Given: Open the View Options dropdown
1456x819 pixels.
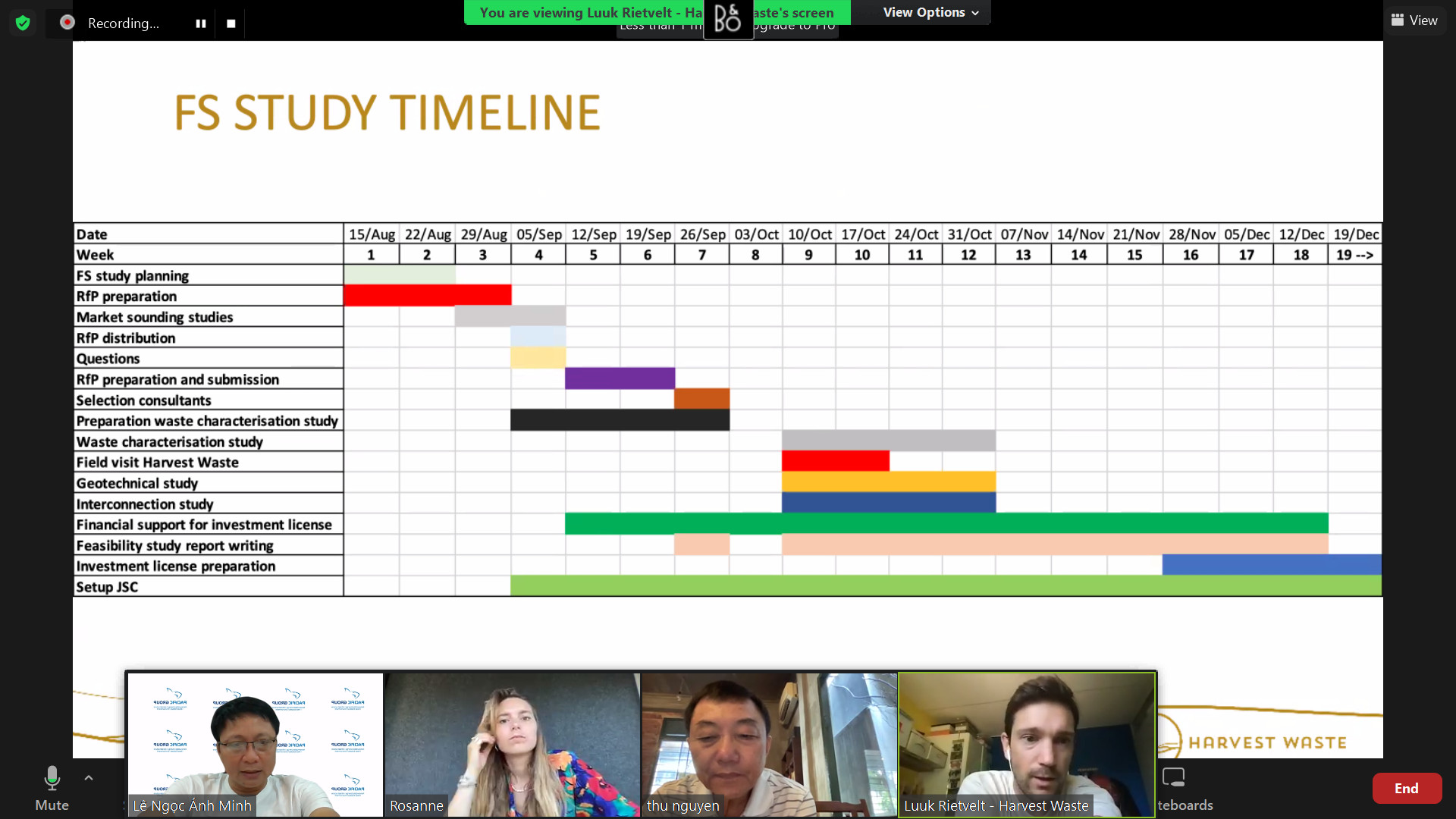Looking at the screenshot, I should (x=930, y=12).
